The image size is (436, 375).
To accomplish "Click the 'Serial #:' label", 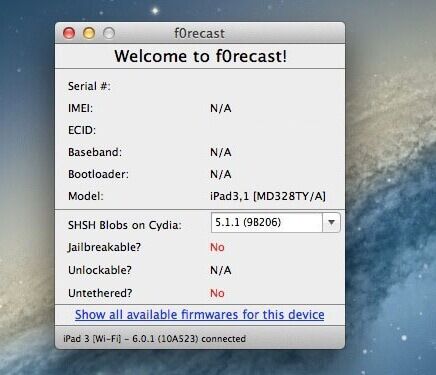I will [x=89, y=86].
